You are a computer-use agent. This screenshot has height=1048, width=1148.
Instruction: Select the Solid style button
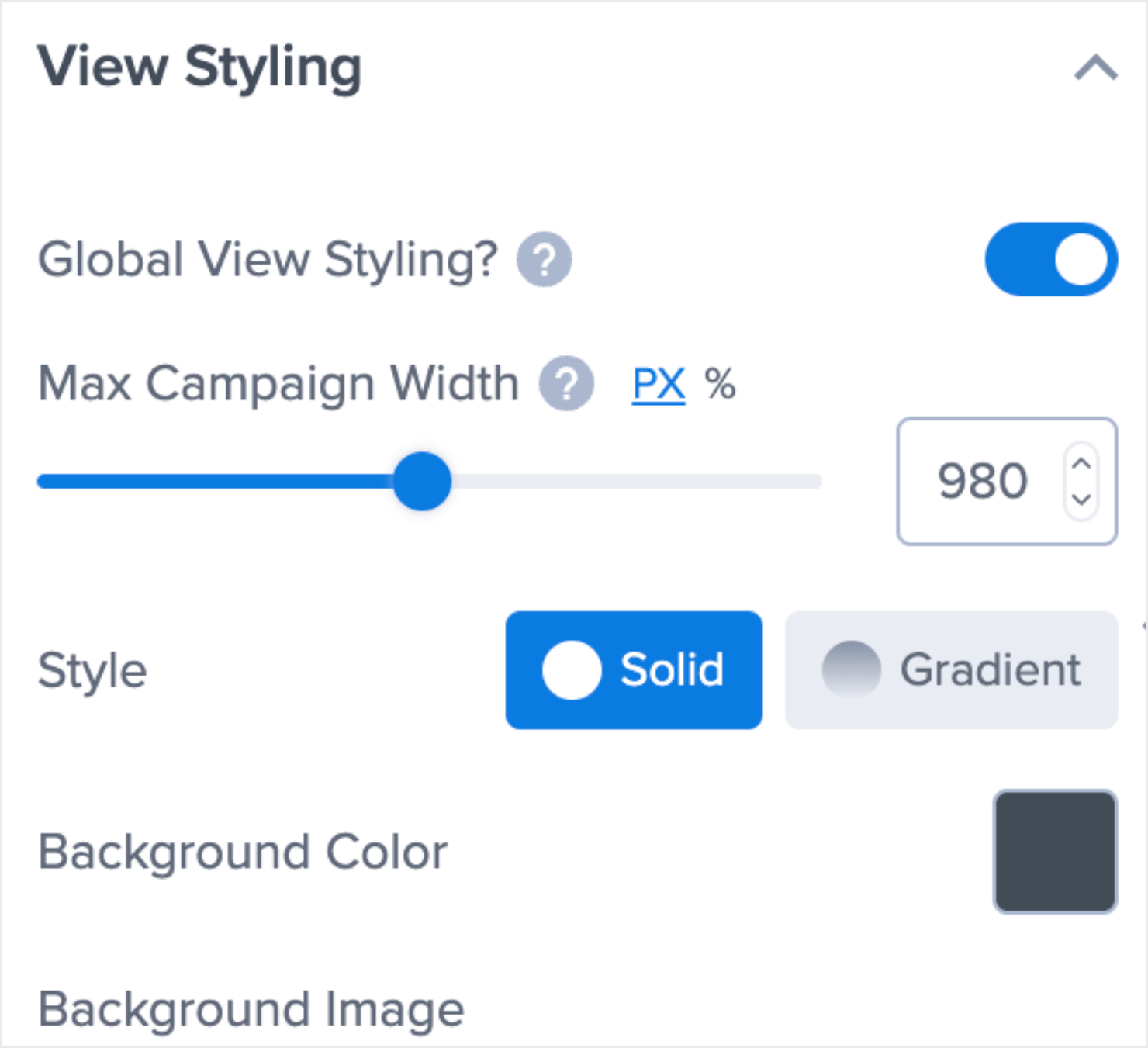(x=634, y=670)
